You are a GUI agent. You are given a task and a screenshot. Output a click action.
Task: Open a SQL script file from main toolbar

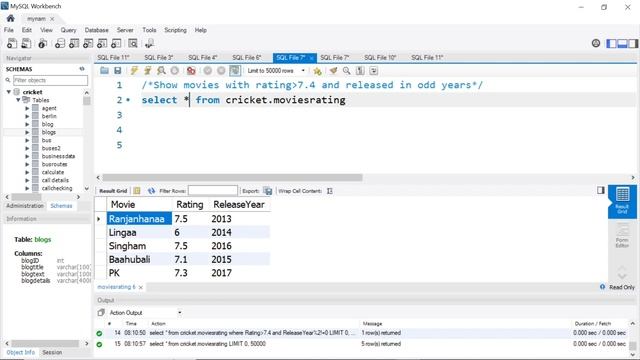pyautogui.click(x=26, y=43)
